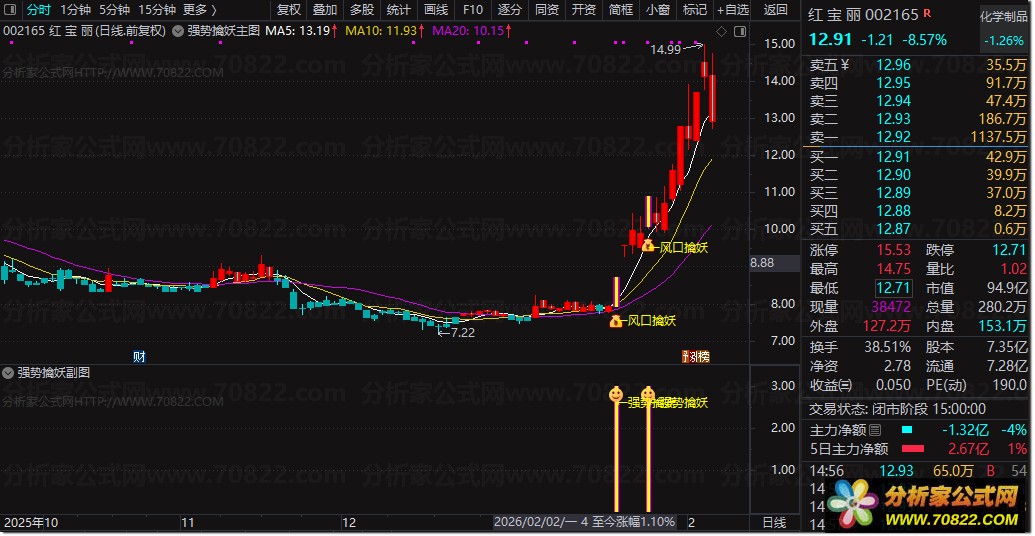Click the 复权 toolbar button
The width and height of the screenshot is (1035, 536).
[x=288, y=10]
